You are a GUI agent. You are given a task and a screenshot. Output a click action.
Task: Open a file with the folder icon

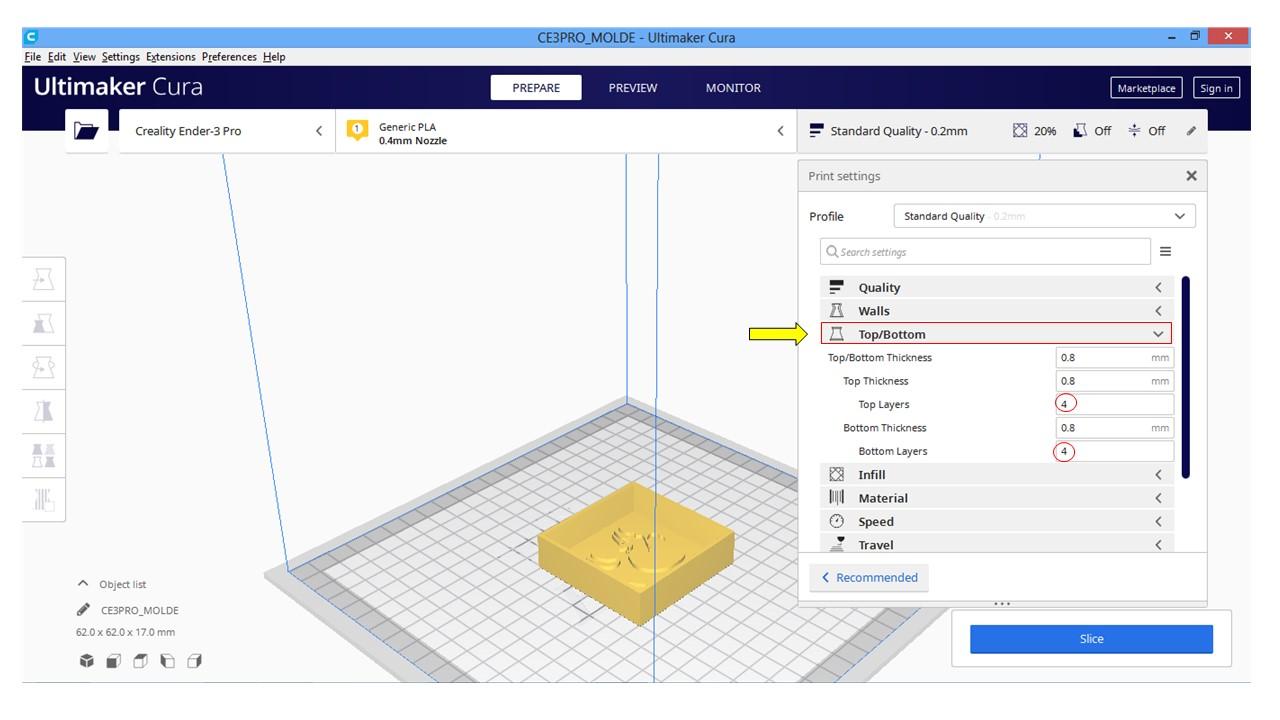[87, 131]
